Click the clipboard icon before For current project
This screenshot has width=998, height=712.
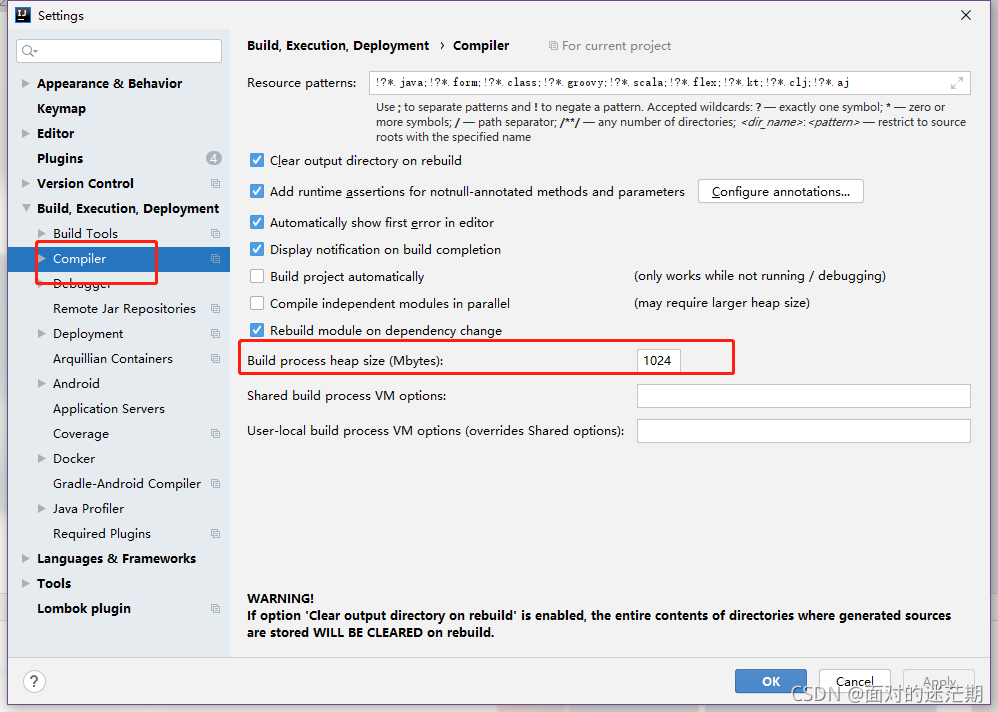coord(551,45)
